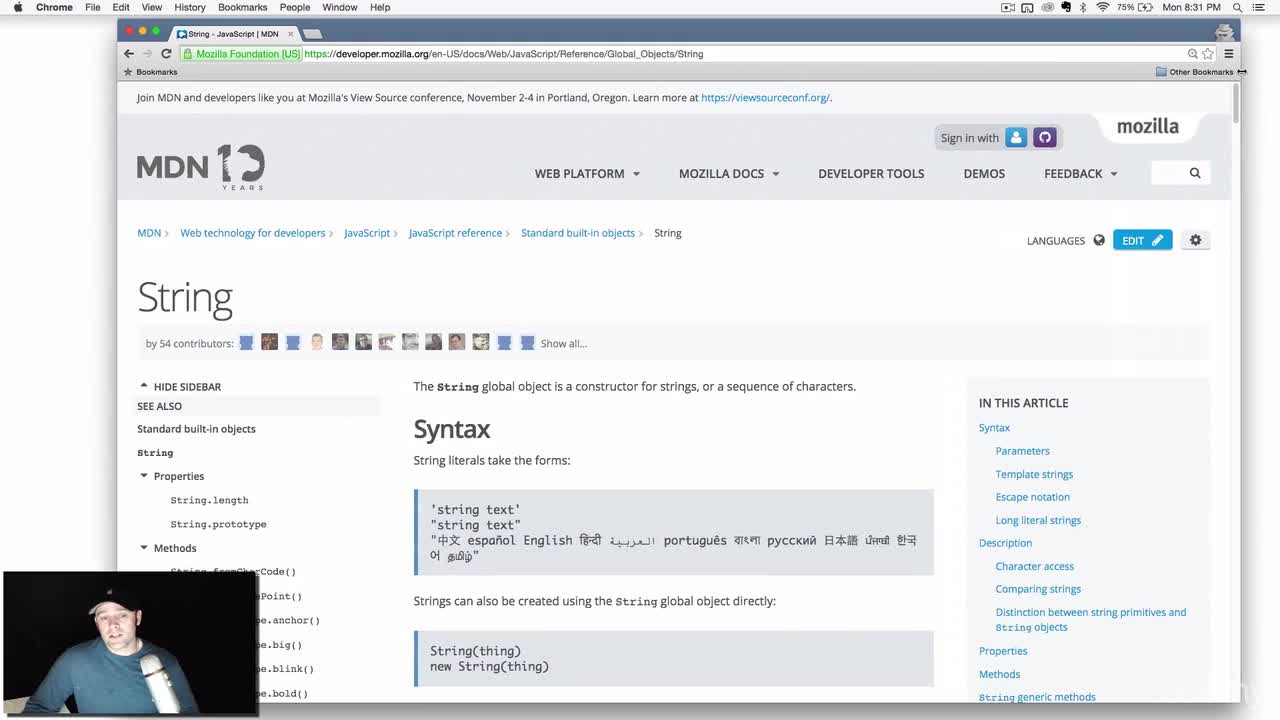Expand the WEB PLATFORM dropdown
This screenshot has height=720, width=1280.
(587, 174)
